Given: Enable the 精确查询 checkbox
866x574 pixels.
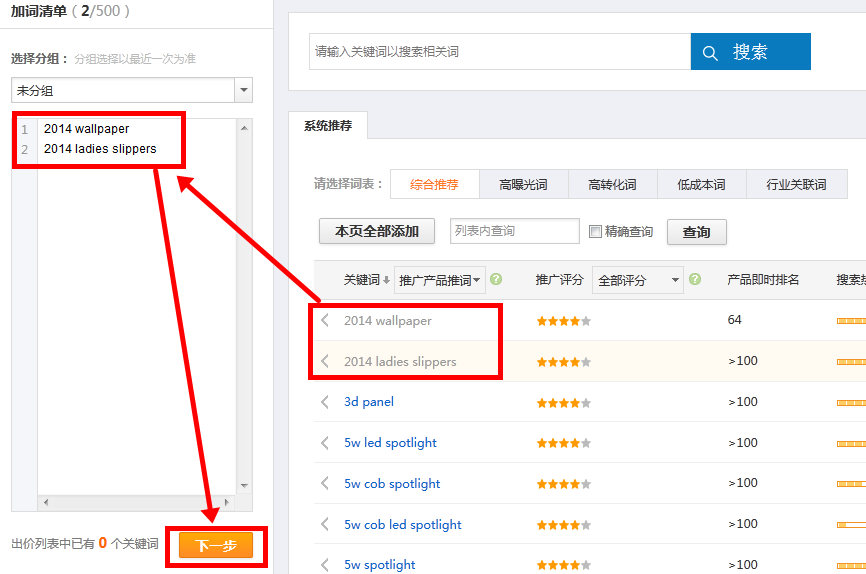Looking at the screenshot, I should click(x=596, y=232).
